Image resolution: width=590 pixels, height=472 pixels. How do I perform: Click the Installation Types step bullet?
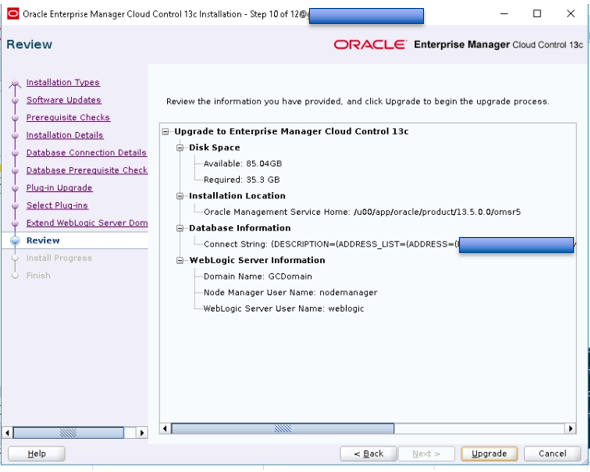pyautogui.click(x=15, y=83)
